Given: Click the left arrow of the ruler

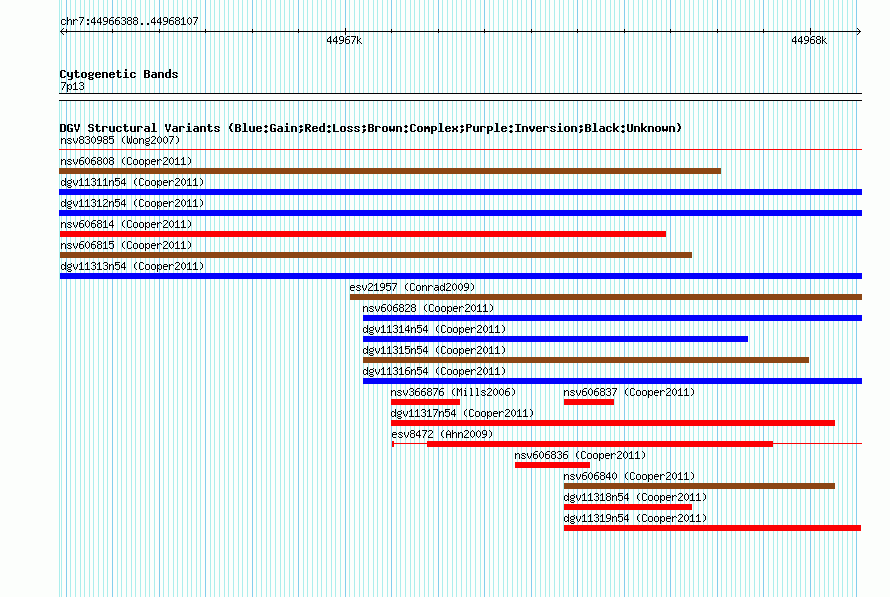Looking at the screenshot, I should pos(62,32).
